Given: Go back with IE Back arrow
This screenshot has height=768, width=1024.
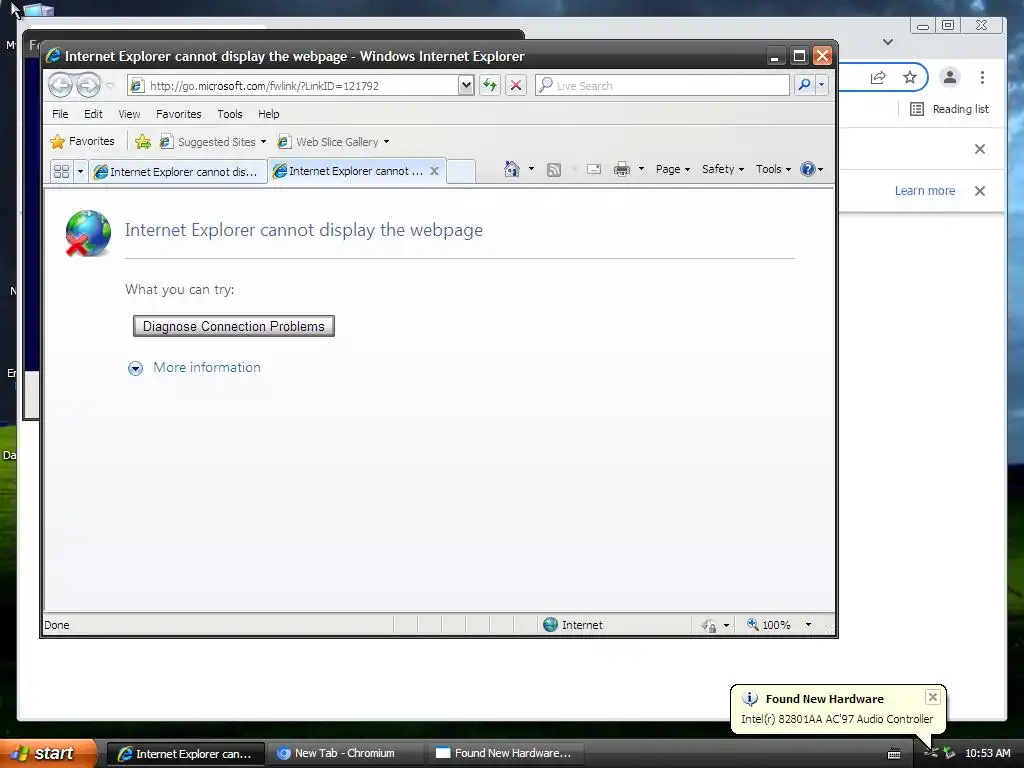Looking at the screenshot, I should [60, 85].
